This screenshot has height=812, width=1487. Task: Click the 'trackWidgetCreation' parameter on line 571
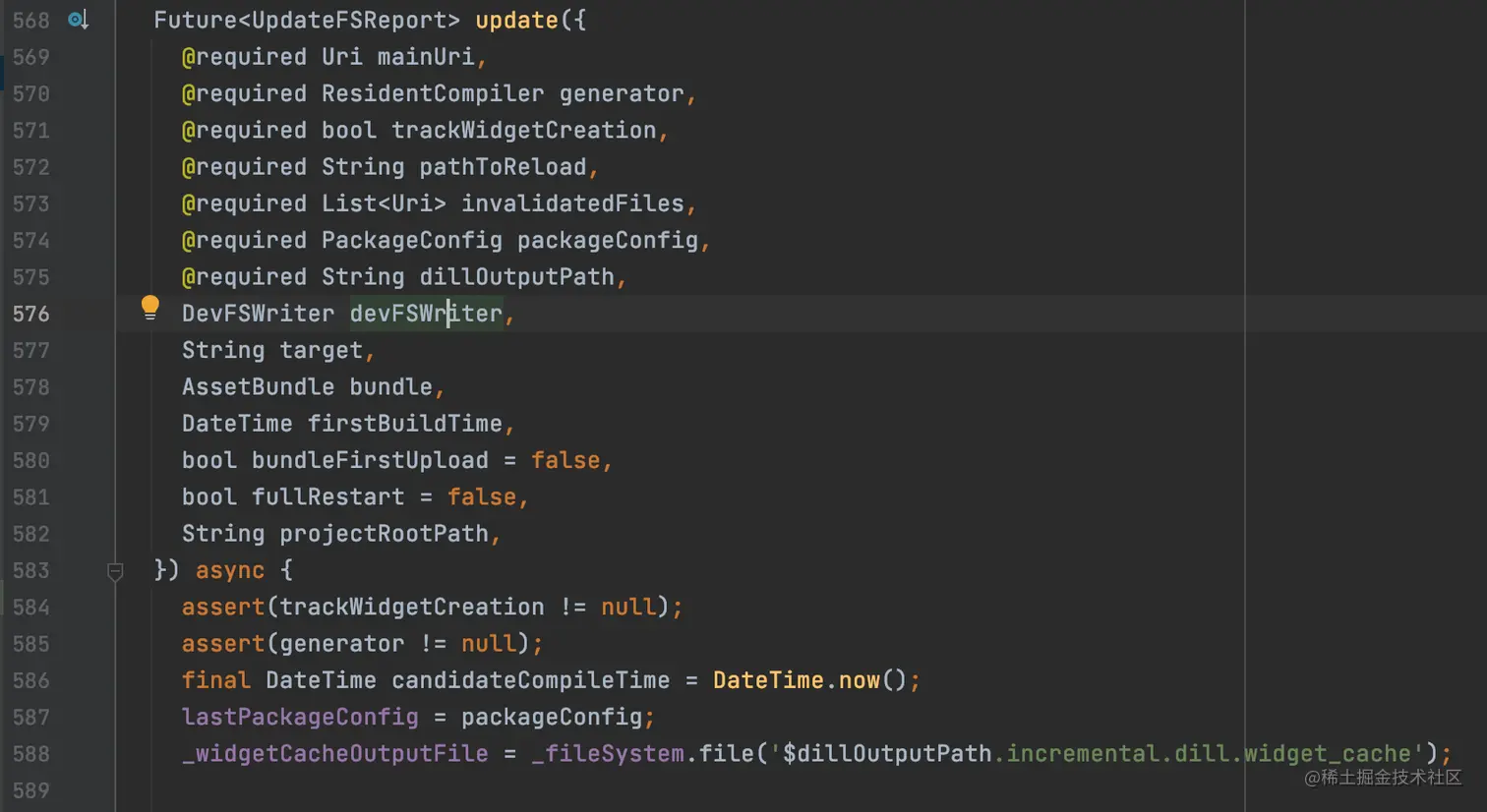pos(524,130)
